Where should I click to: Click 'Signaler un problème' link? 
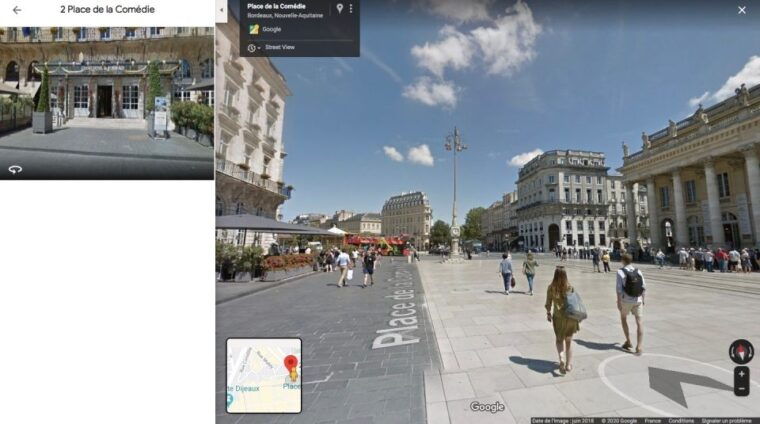[727, 420]
